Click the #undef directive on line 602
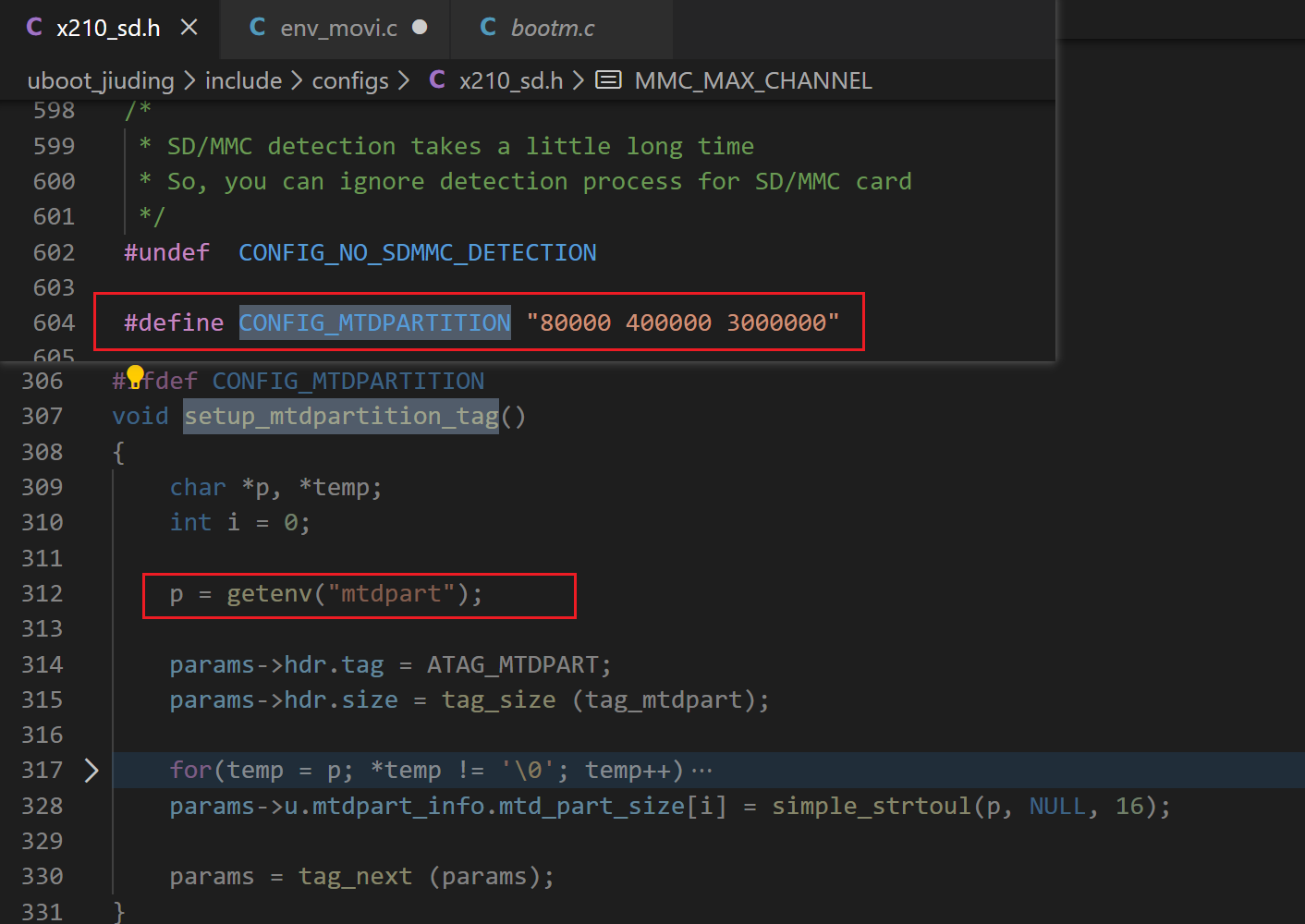 [167, 252]
